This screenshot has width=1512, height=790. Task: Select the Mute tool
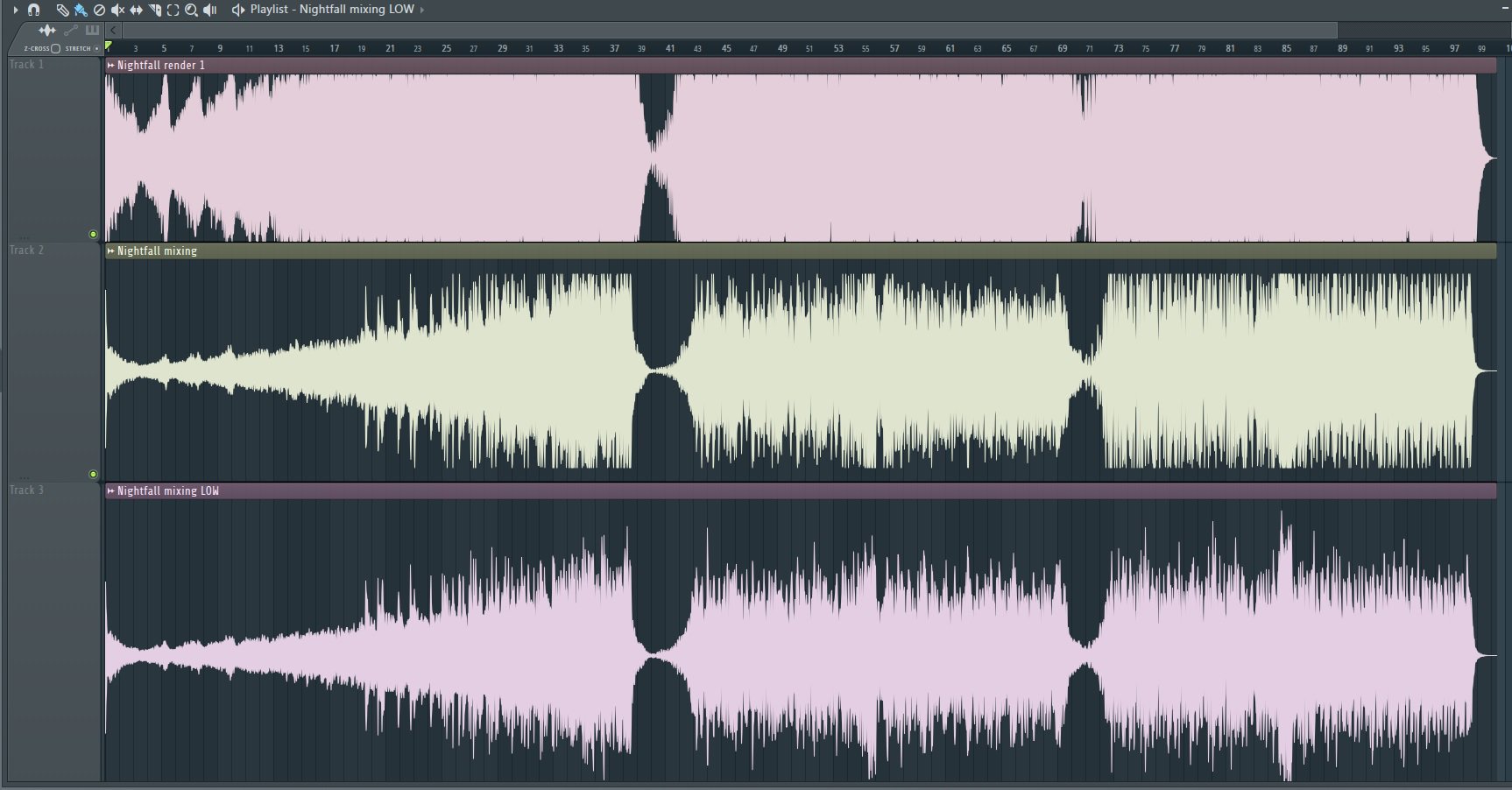click(x=117, y=11)
